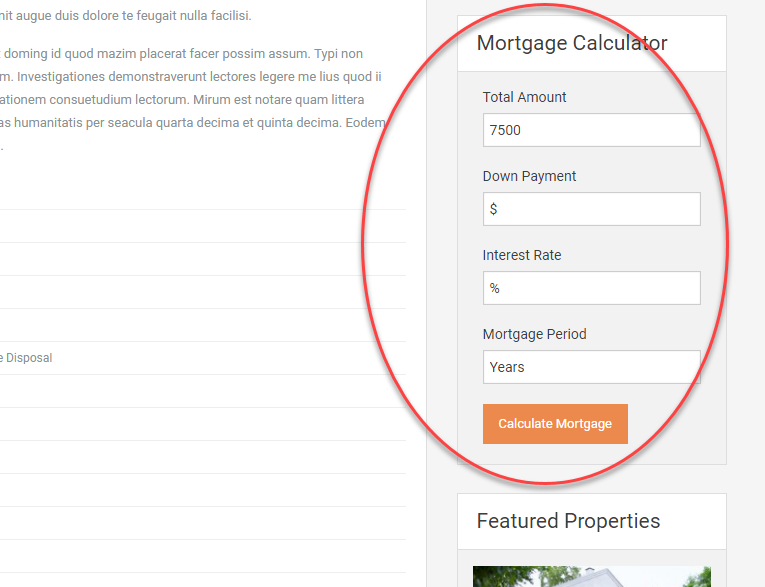Click the Mortgage Calculator heading
765x587 pixels.
571,43
